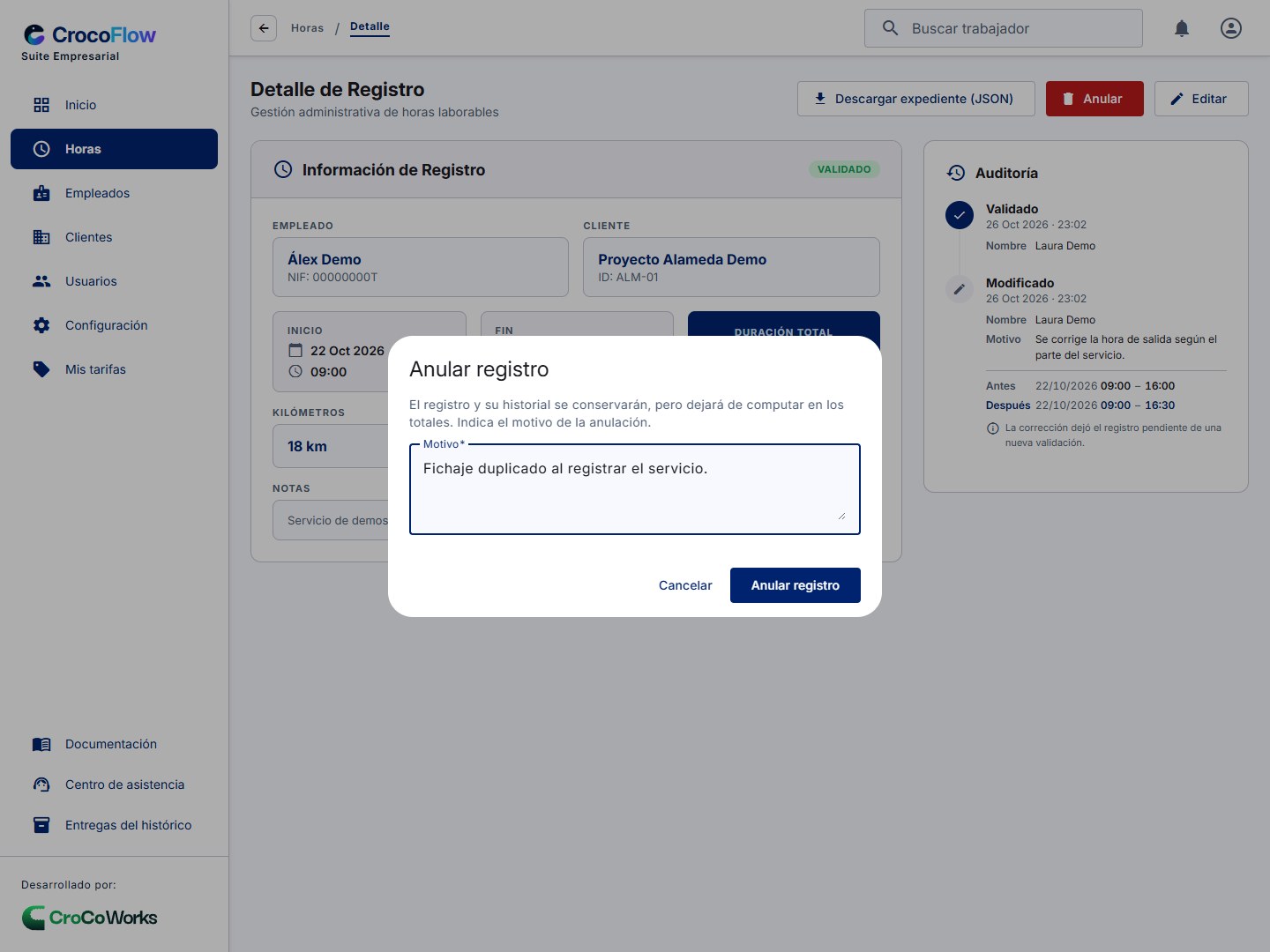The width and height of the screenshot is (1270, 952).
Task: Click the Usuarios people icon
Action: [x=41, y=281]
